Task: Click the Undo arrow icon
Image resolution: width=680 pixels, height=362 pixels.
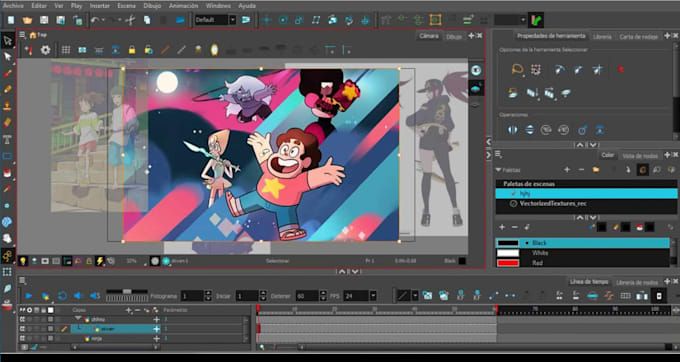Action: click(96, 20)
